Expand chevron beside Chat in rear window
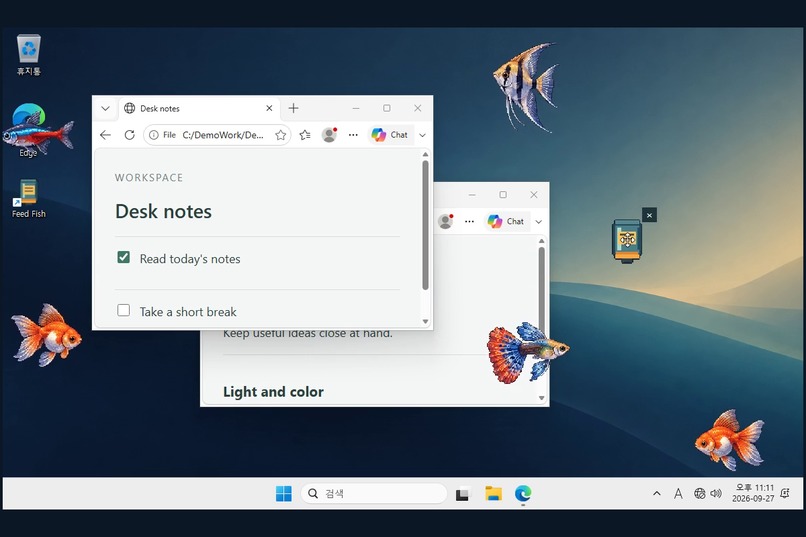The height and width of the screenshot is (537, 806). click(x=539, y=221)
